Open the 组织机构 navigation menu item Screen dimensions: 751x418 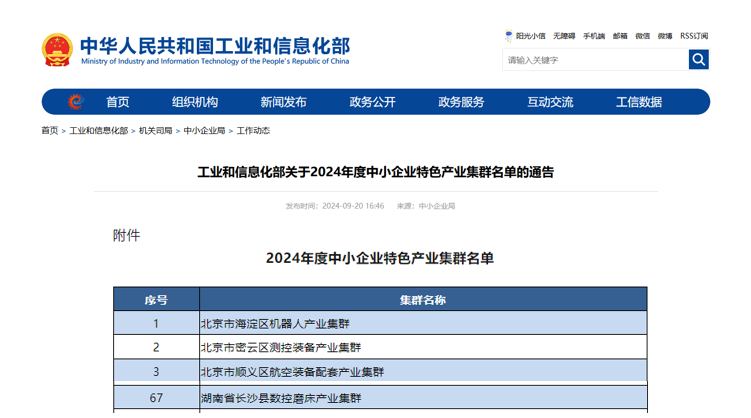tap(195, 102)
